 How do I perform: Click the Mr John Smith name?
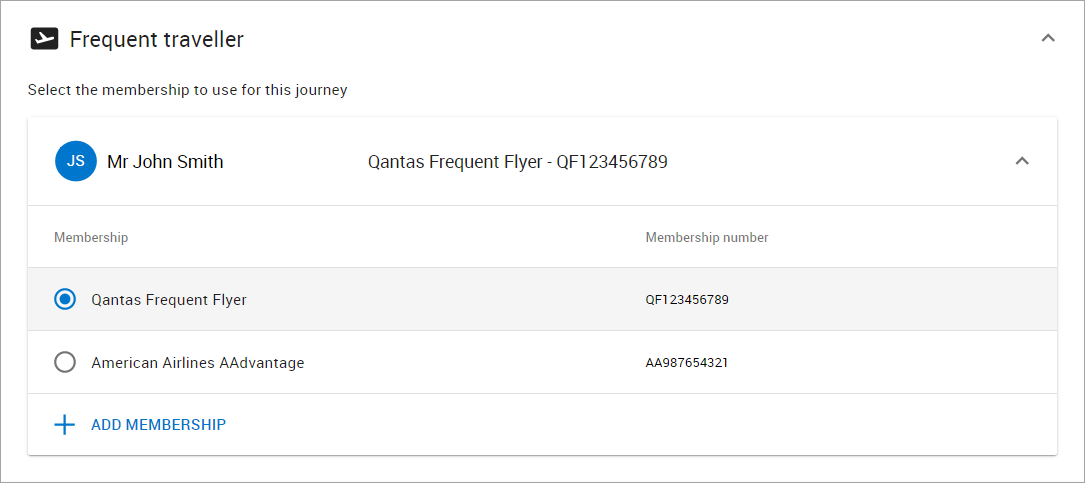[165, 162]
